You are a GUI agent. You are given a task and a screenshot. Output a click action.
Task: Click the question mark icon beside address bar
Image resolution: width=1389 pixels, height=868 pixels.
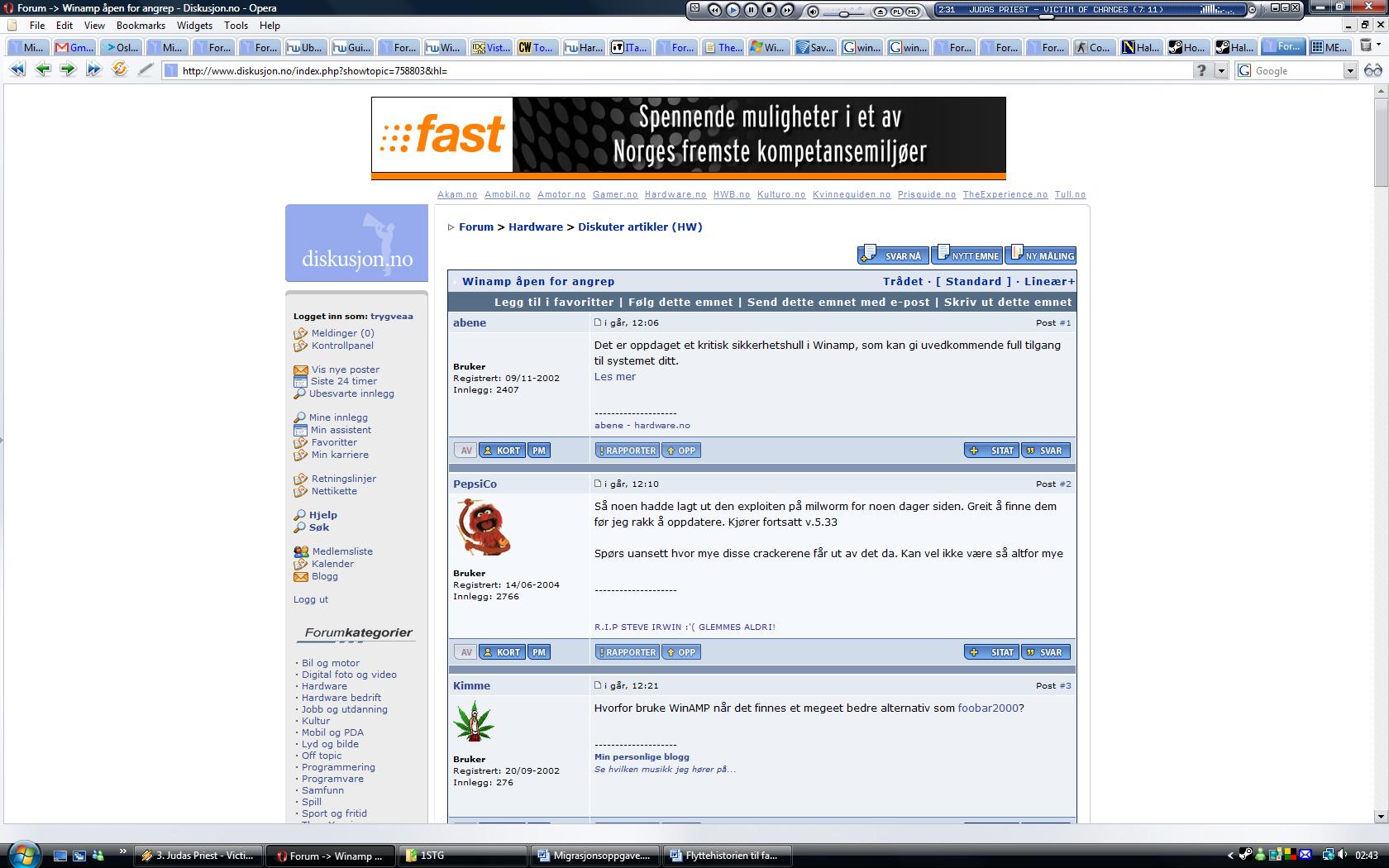1202,70
